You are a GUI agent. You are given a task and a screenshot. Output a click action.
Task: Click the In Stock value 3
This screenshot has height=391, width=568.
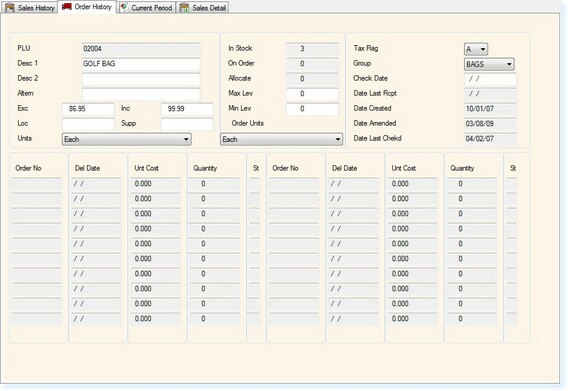point(312,49)
